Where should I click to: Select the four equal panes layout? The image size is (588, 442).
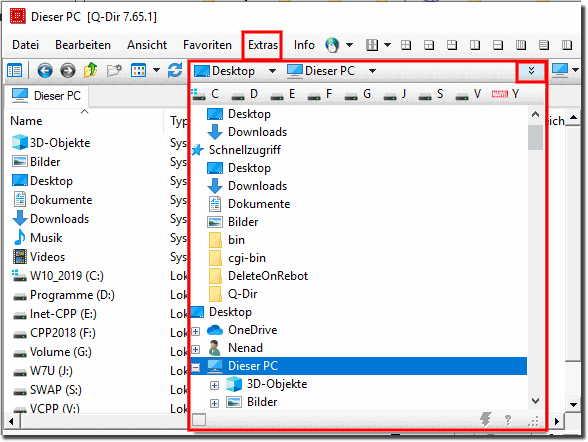click(406, 45)
